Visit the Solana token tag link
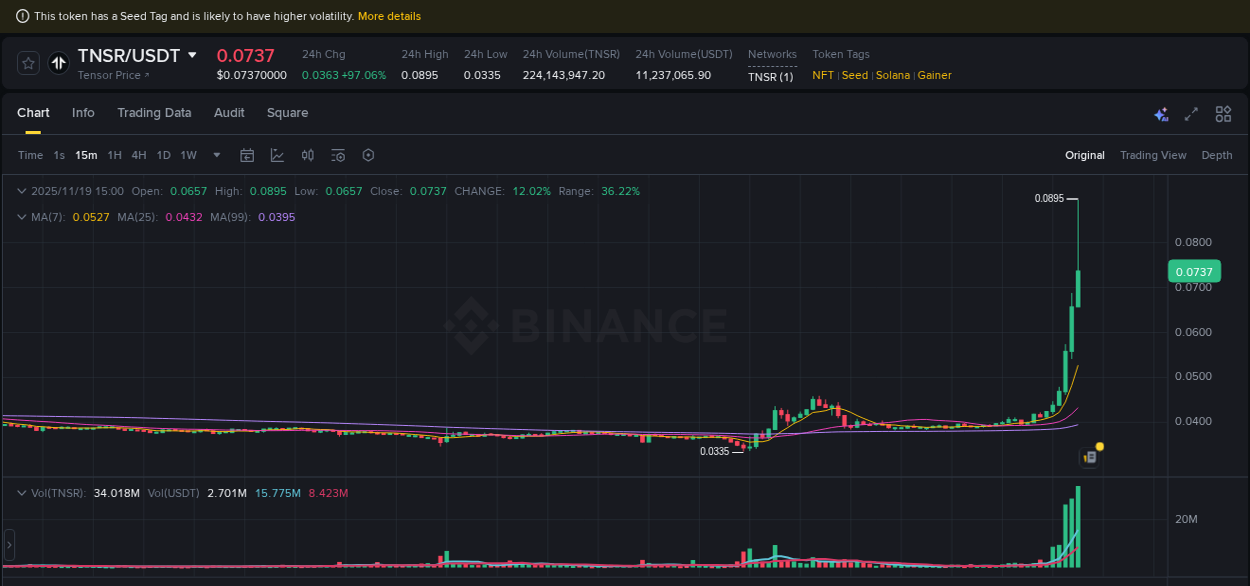The height and width of the screenshot is (586, 1250). [x=892, y=75]
